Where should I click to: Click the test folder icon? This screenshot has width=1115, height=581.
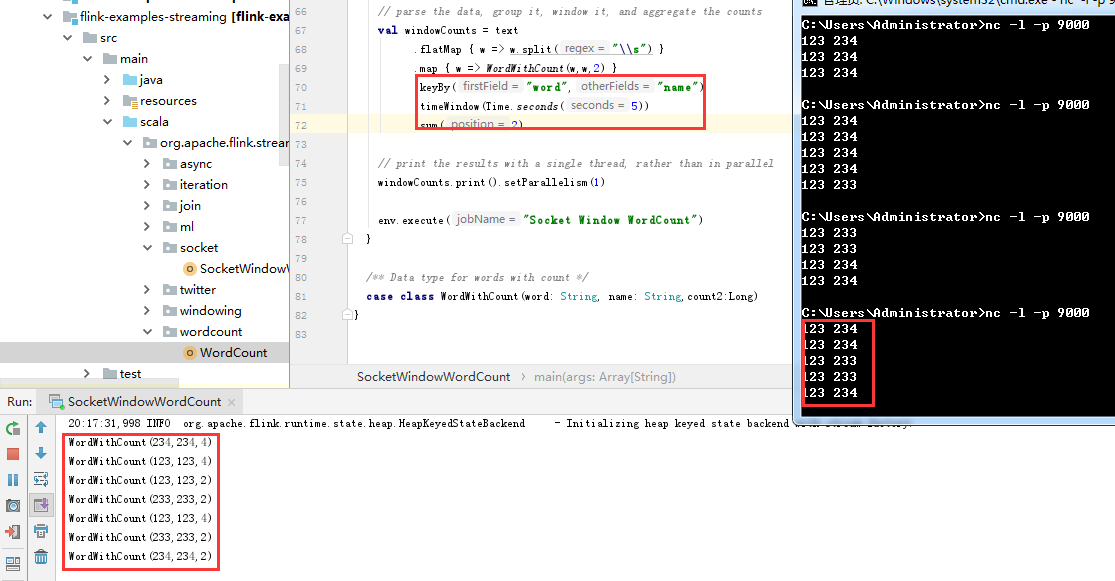110,373
